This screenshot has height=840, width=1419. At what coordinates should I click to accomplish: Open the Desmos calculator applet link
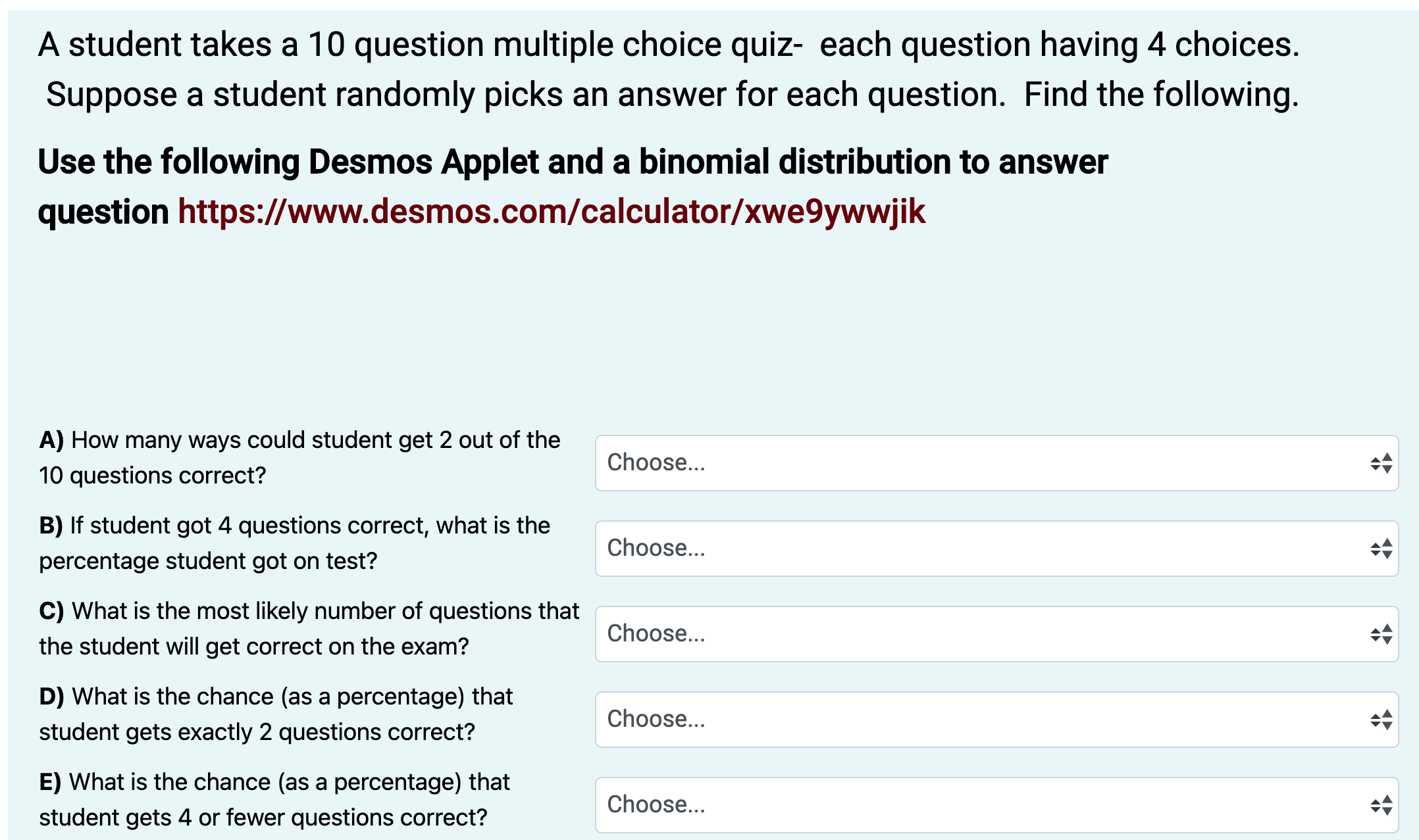coord(552,211)
